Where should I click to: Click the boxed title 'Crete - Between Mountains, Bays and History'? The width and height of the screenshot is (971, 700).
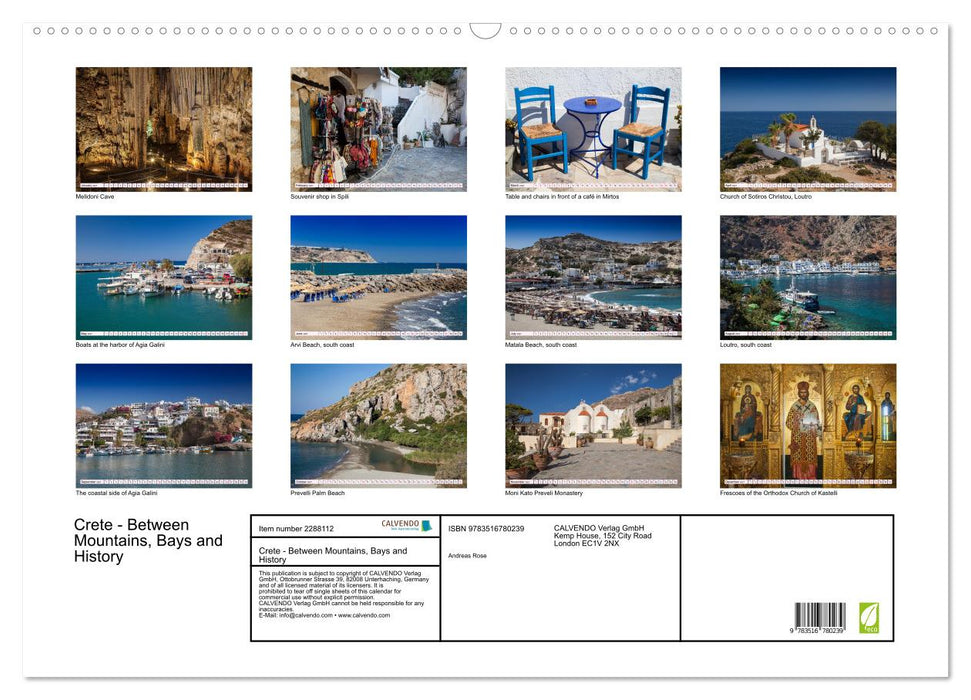coord(333,554)
